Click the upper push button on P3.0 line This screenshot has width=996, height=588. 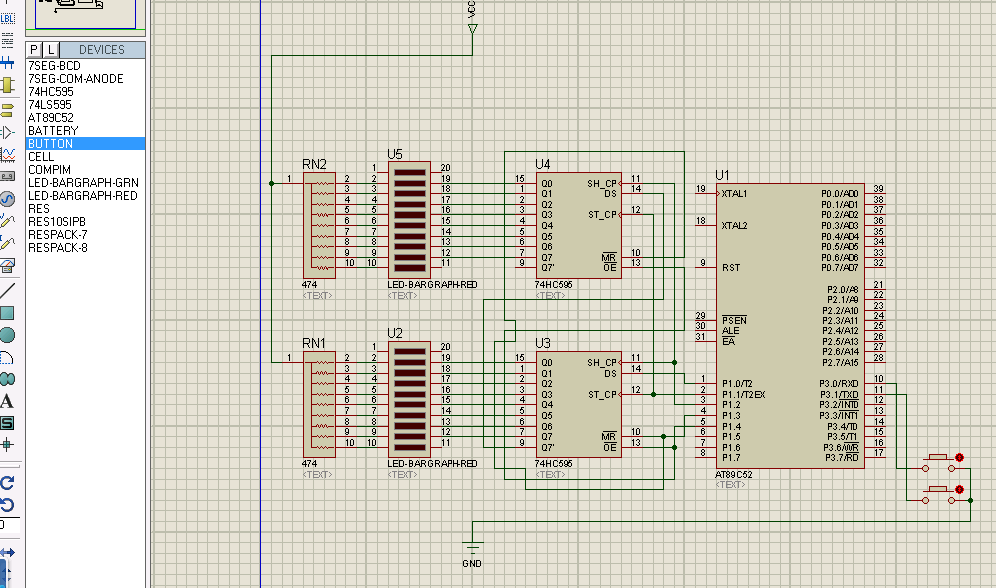click(x=938, y=463)
